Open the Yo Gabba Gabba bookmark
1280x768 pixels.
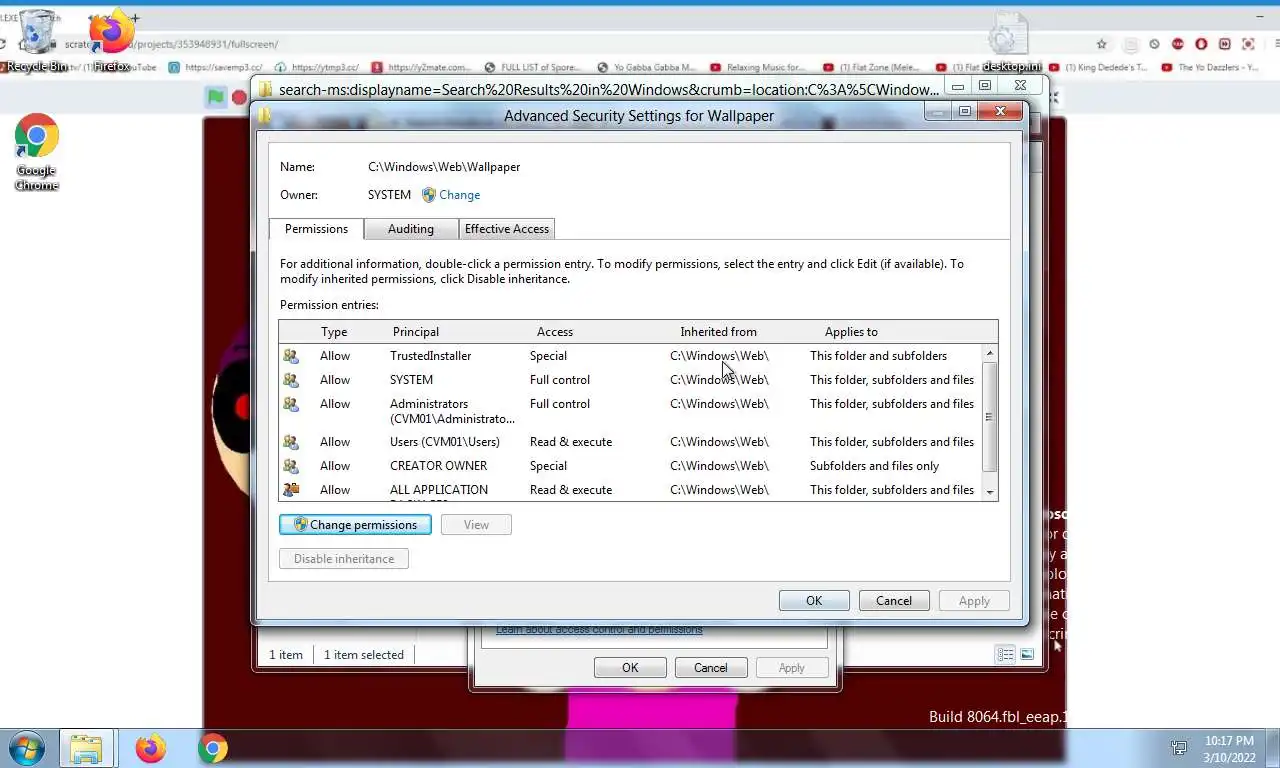point(647,68)
